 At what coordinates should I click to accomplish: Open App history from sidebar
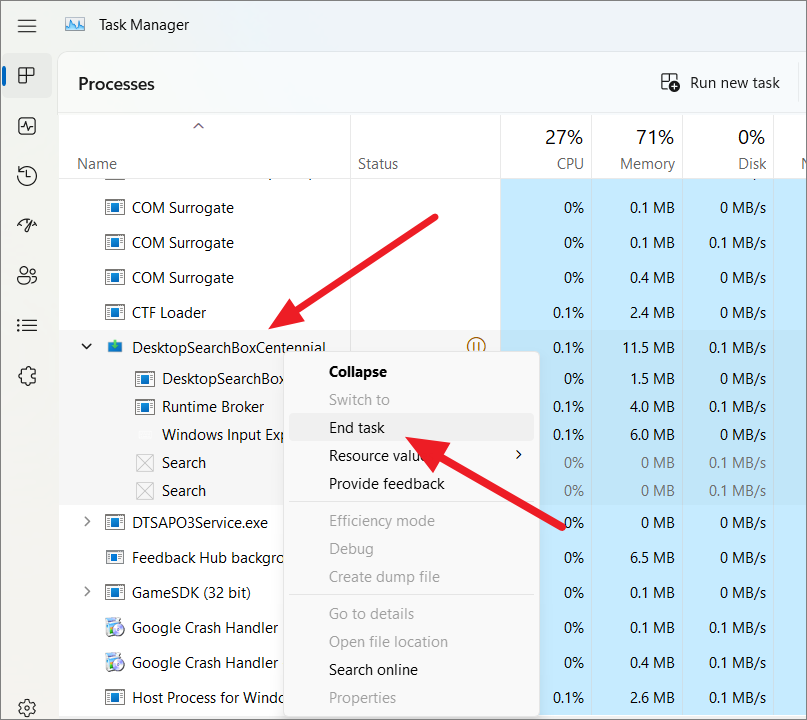(27, 176)
